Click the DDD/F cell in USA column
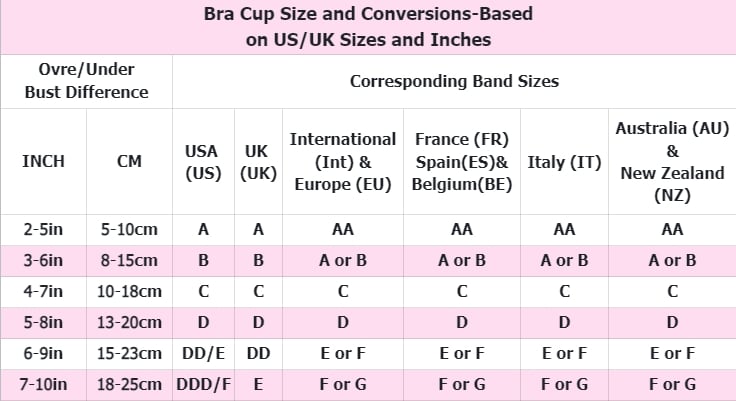The width and height of the screenshot is (736, 401). point(203,385)
